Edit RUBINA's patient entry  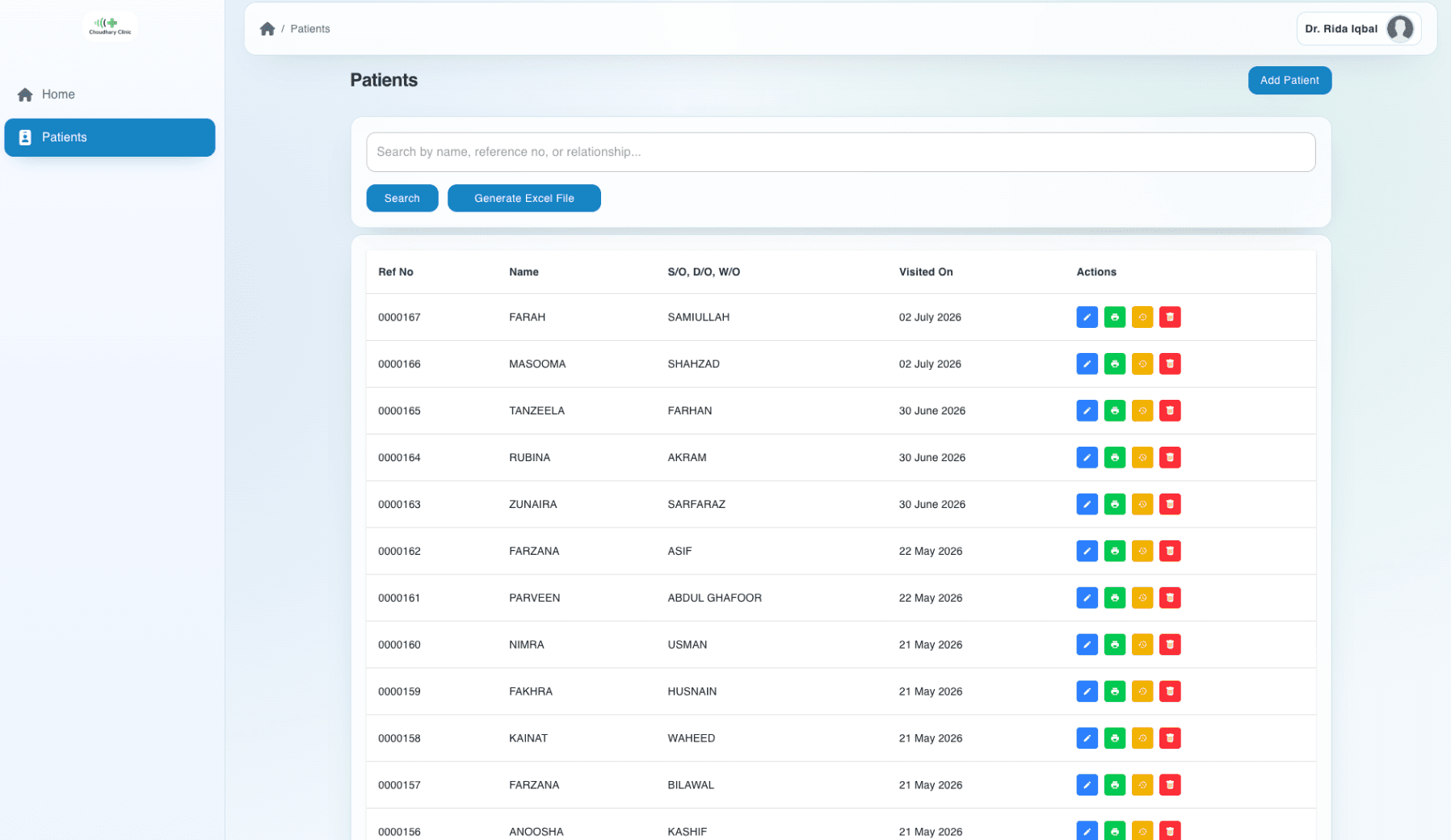point(1087,458)
